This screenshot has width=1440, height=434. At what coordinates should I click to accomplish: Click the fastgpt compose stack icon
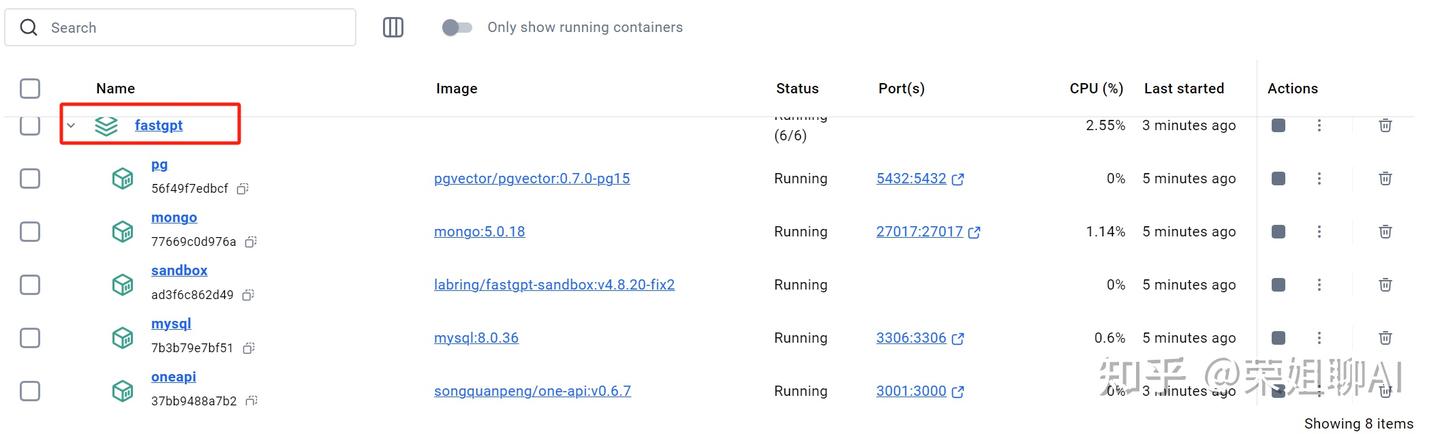point(106,126)
